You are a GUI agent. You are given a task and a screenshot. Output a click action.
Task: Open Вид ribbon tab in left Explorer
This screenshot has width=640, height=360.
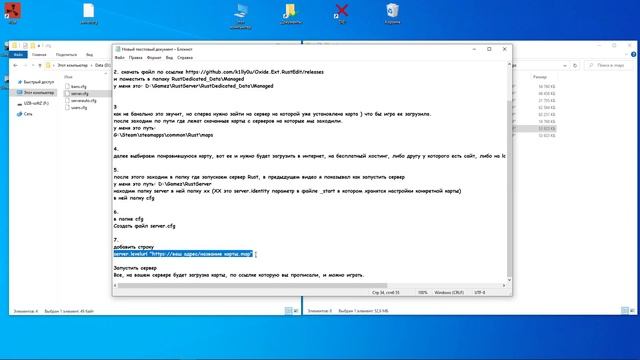(89, 54)
